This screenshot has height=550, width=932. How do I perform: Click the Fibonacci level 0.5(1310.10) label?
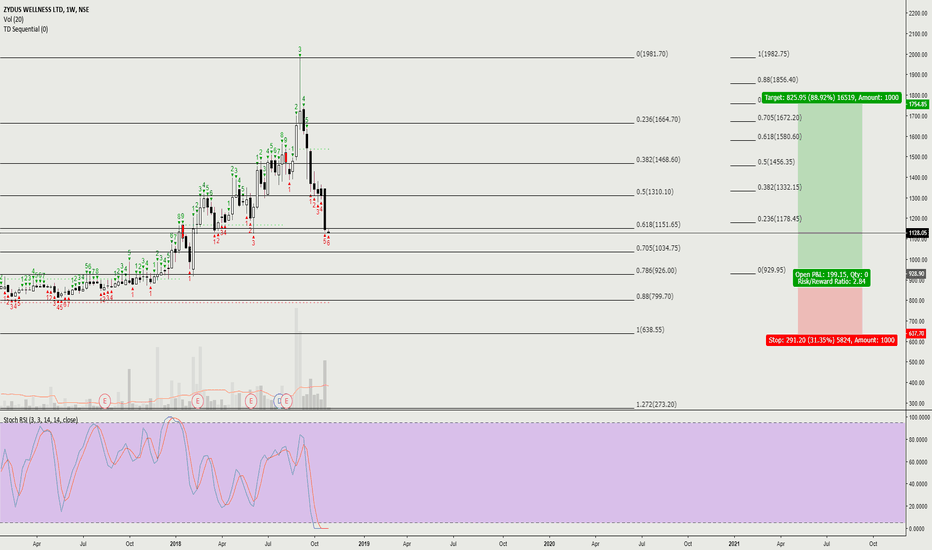(654, 191)
